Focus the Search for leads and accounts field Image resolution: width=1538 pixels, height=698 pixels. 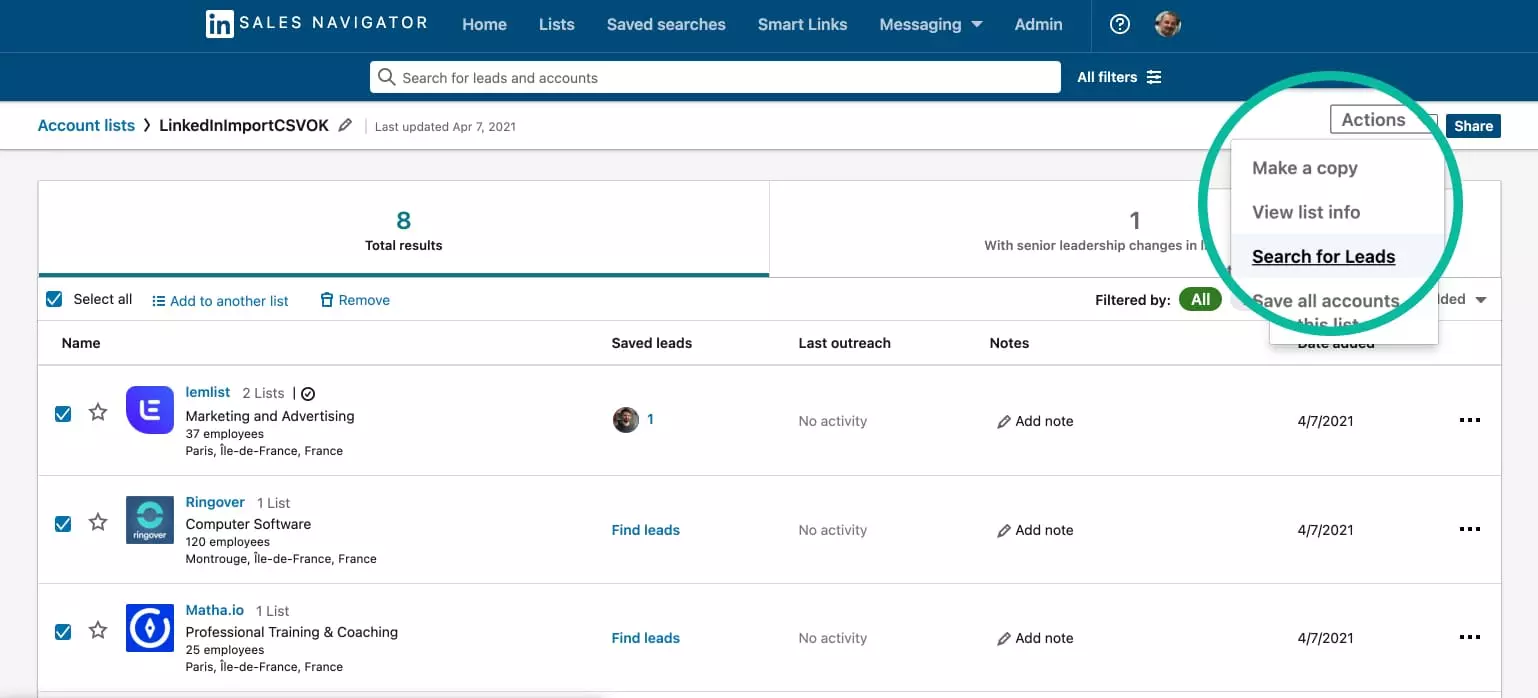tap(715, 77)
